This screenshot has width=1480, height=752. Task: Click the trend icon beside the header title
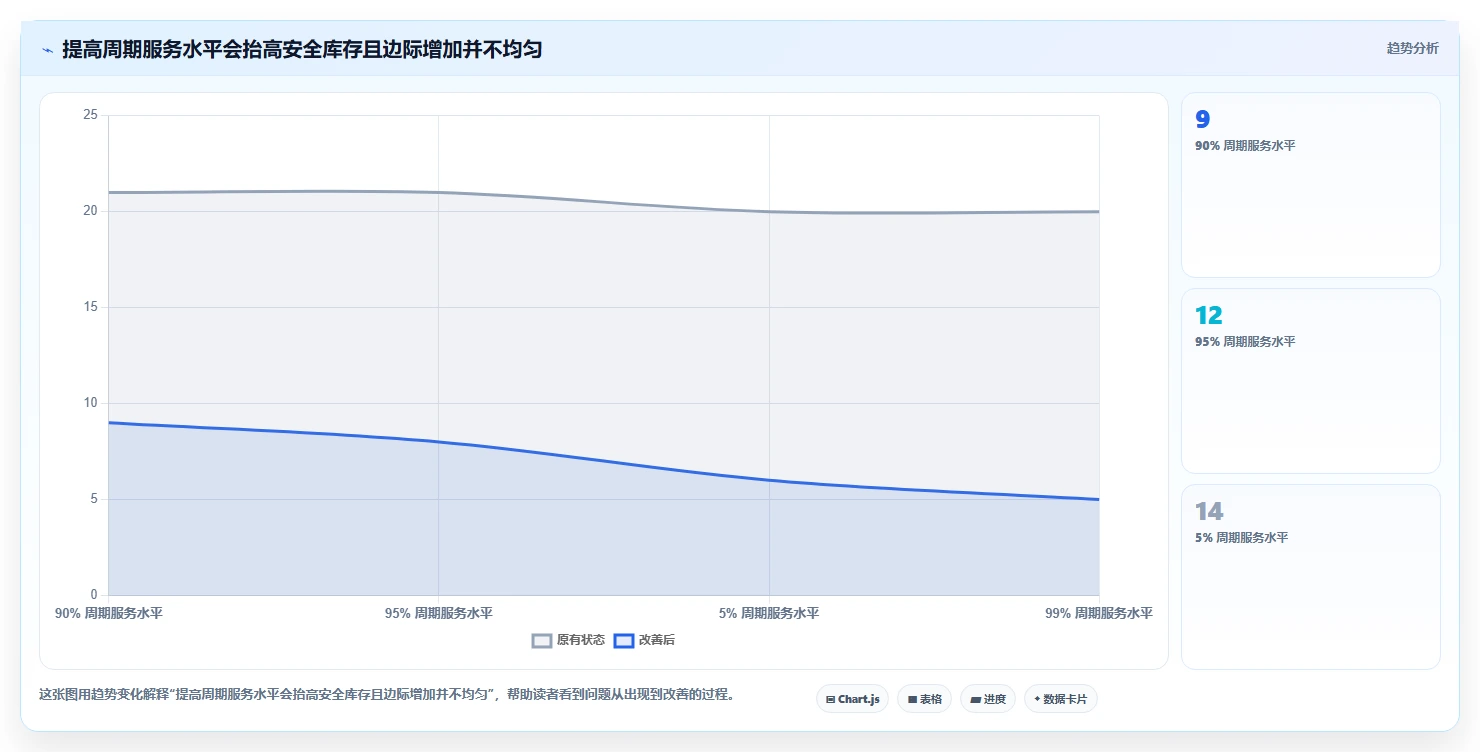[x=47, y=50]
